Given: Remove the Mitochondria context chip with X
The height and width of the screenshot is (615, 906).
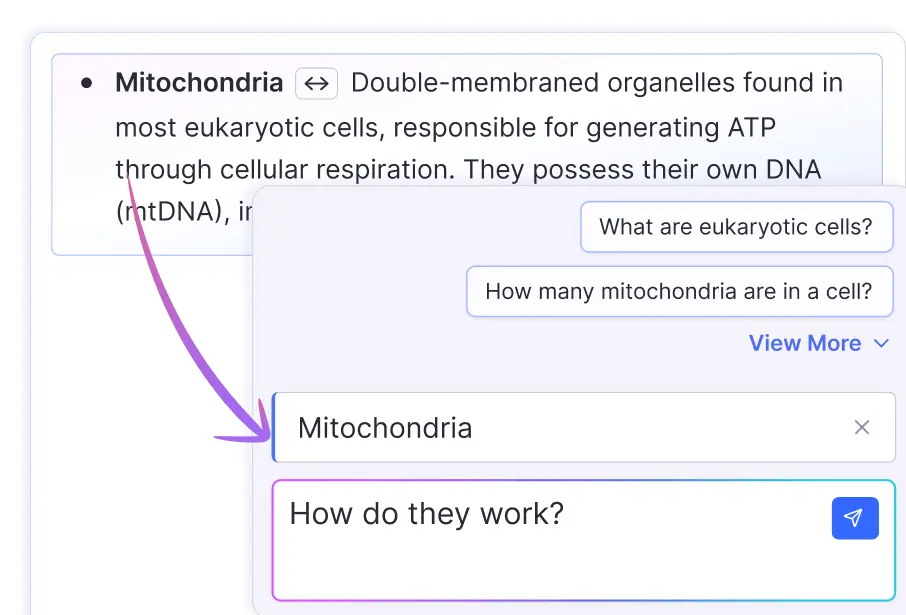Looking at the screenshot, I should tap(861, 428).
